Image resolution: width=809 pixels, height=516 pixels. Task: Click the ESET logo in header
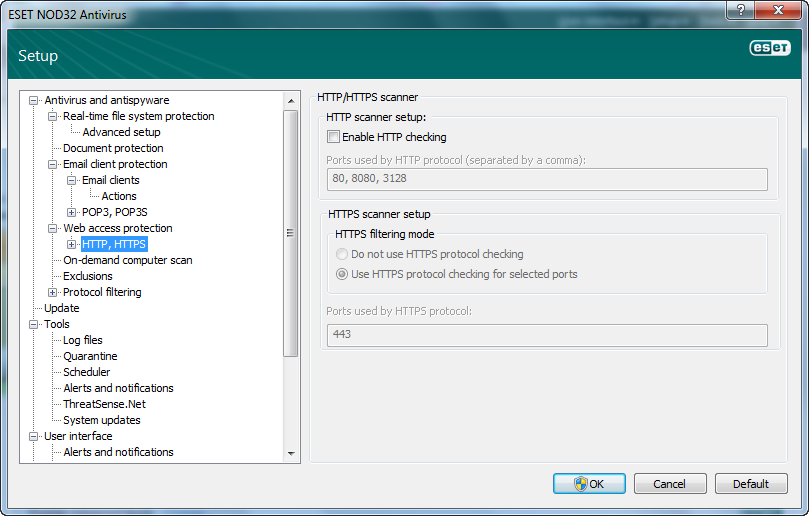(770, 48)
